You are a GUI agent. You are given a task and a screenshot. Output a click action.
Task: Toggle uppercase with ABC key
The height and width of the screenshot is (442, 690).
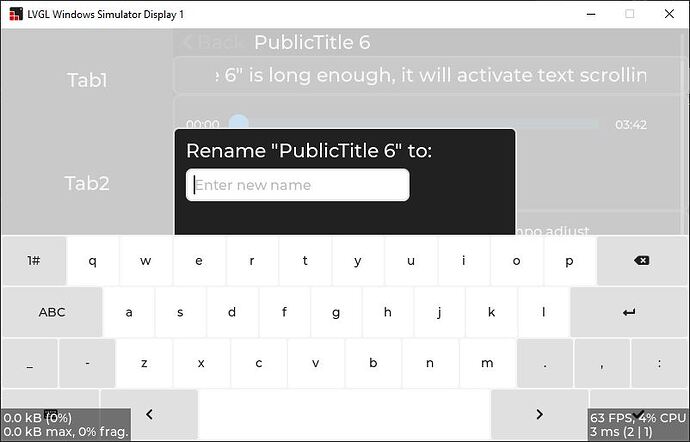52,312
